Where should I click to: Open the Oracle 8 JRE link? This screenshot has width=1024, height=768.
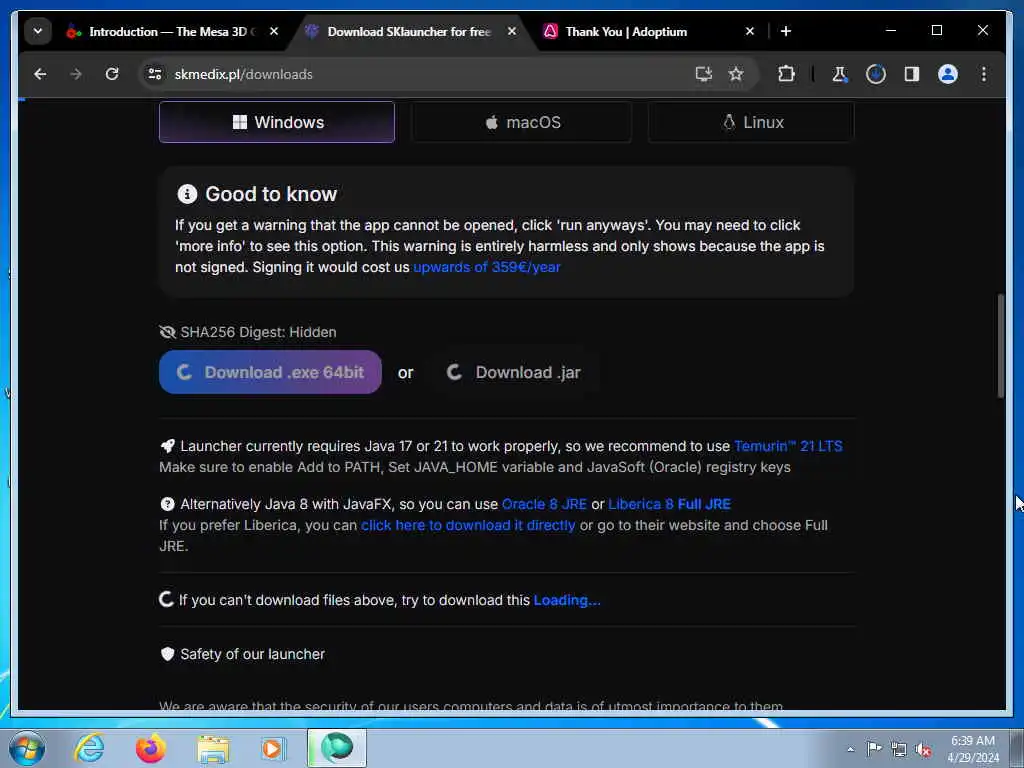544,504
